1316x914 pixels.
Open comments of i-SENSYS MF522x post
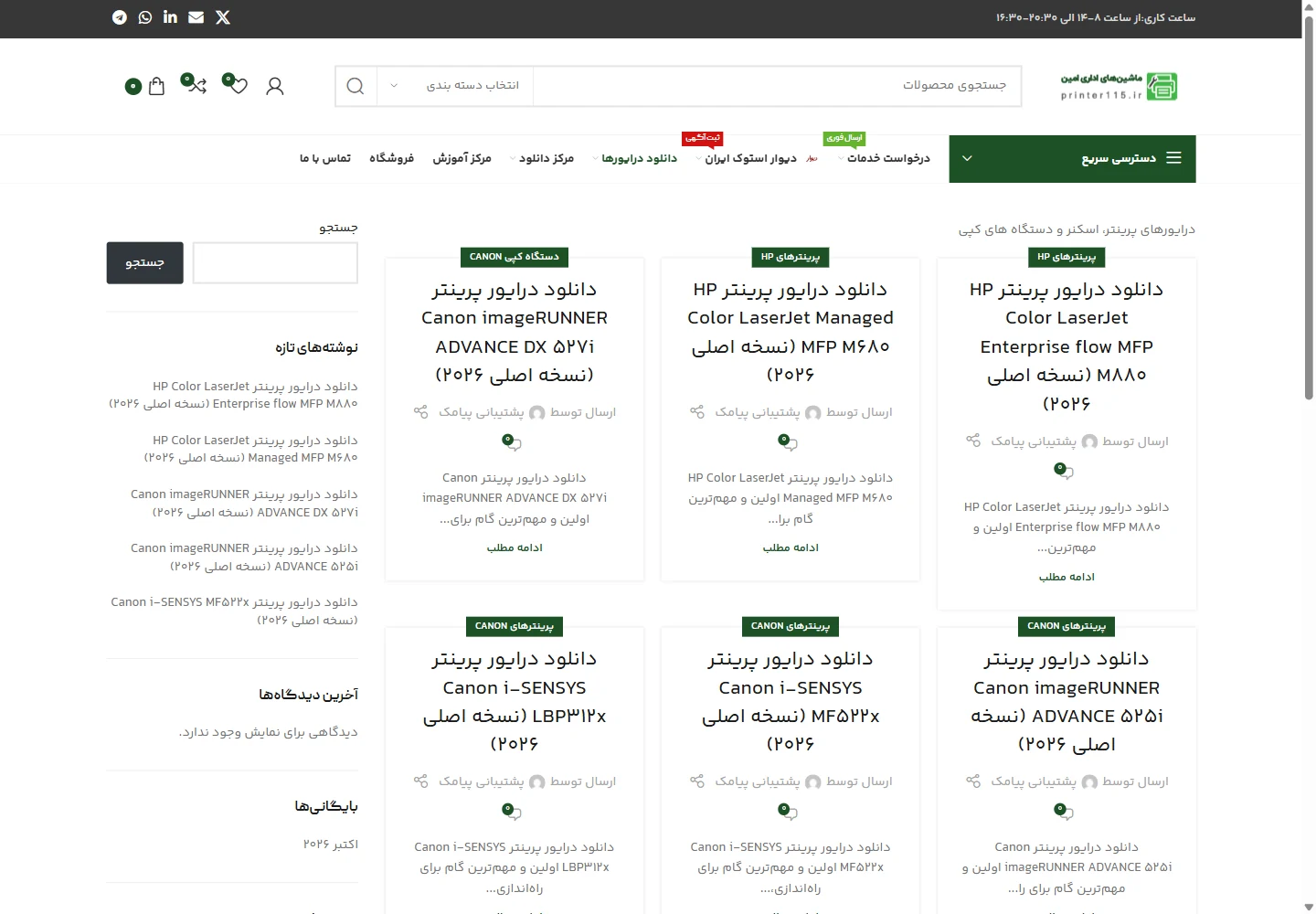coord(788,812)
